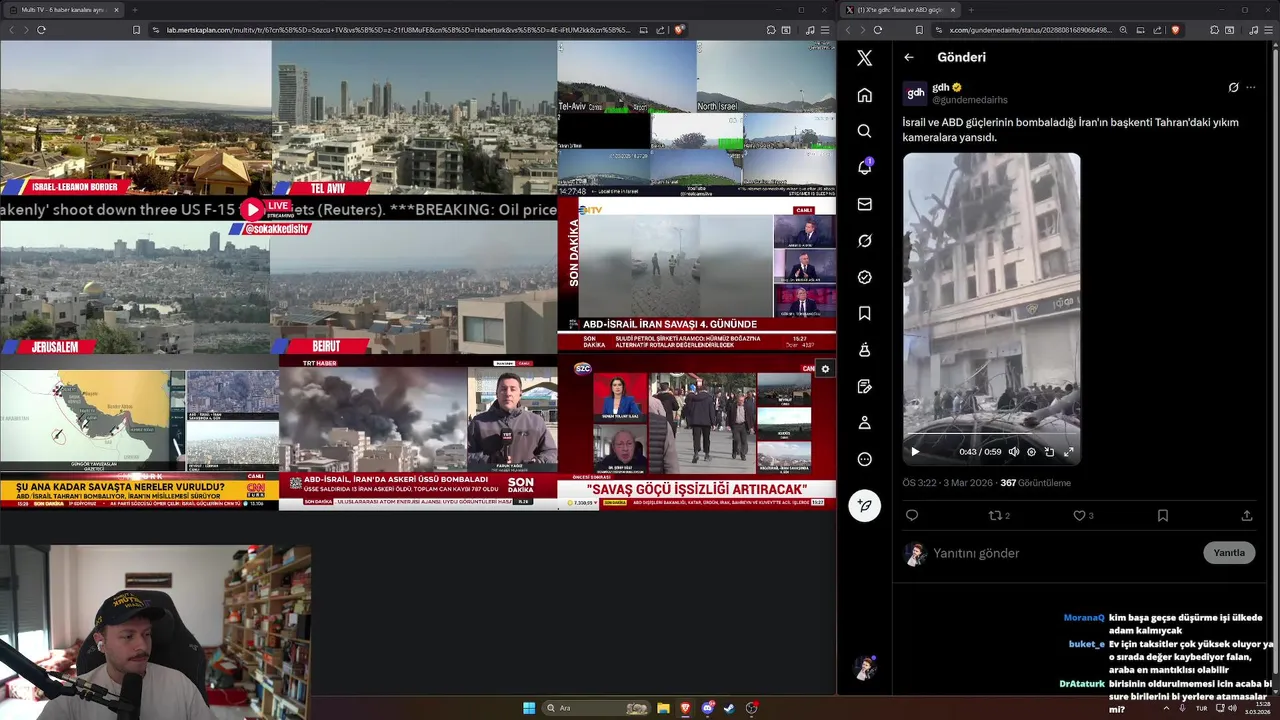The height and width of the screenshot is (720, 1280).
Task: Share the gdh tweet
Action: [1246, 516]
